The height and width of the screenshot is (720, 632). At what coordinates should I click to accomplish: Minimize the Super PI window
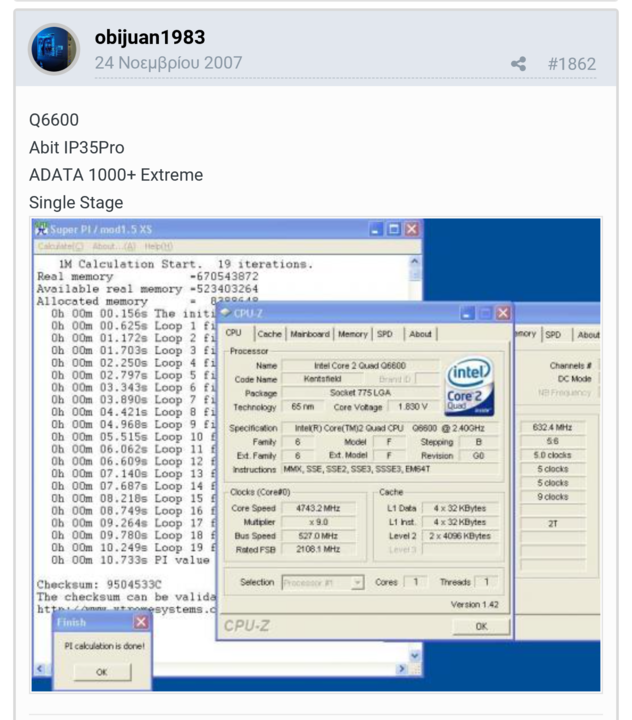pyautogui.click(x=376, y=229)
